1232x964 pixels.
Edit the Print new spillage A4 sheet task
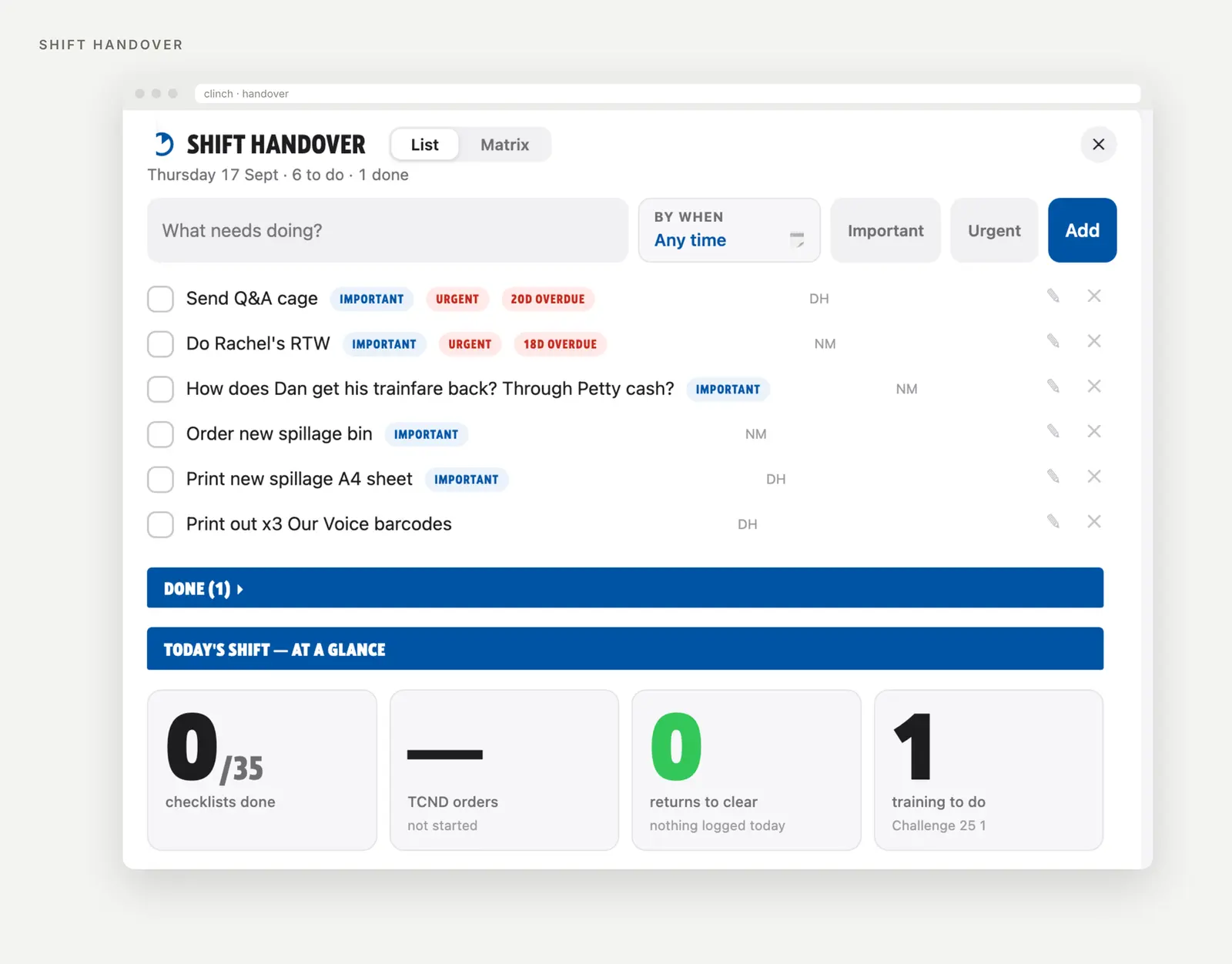pos(1053,476)
